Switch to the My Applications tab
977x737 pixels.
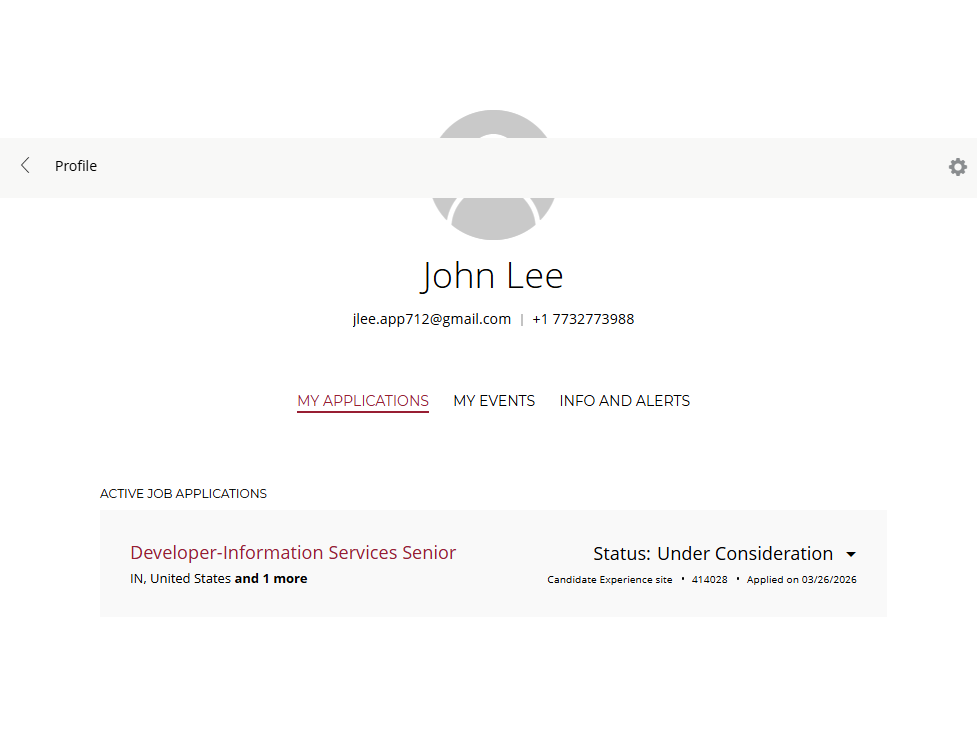coord(363,401)
